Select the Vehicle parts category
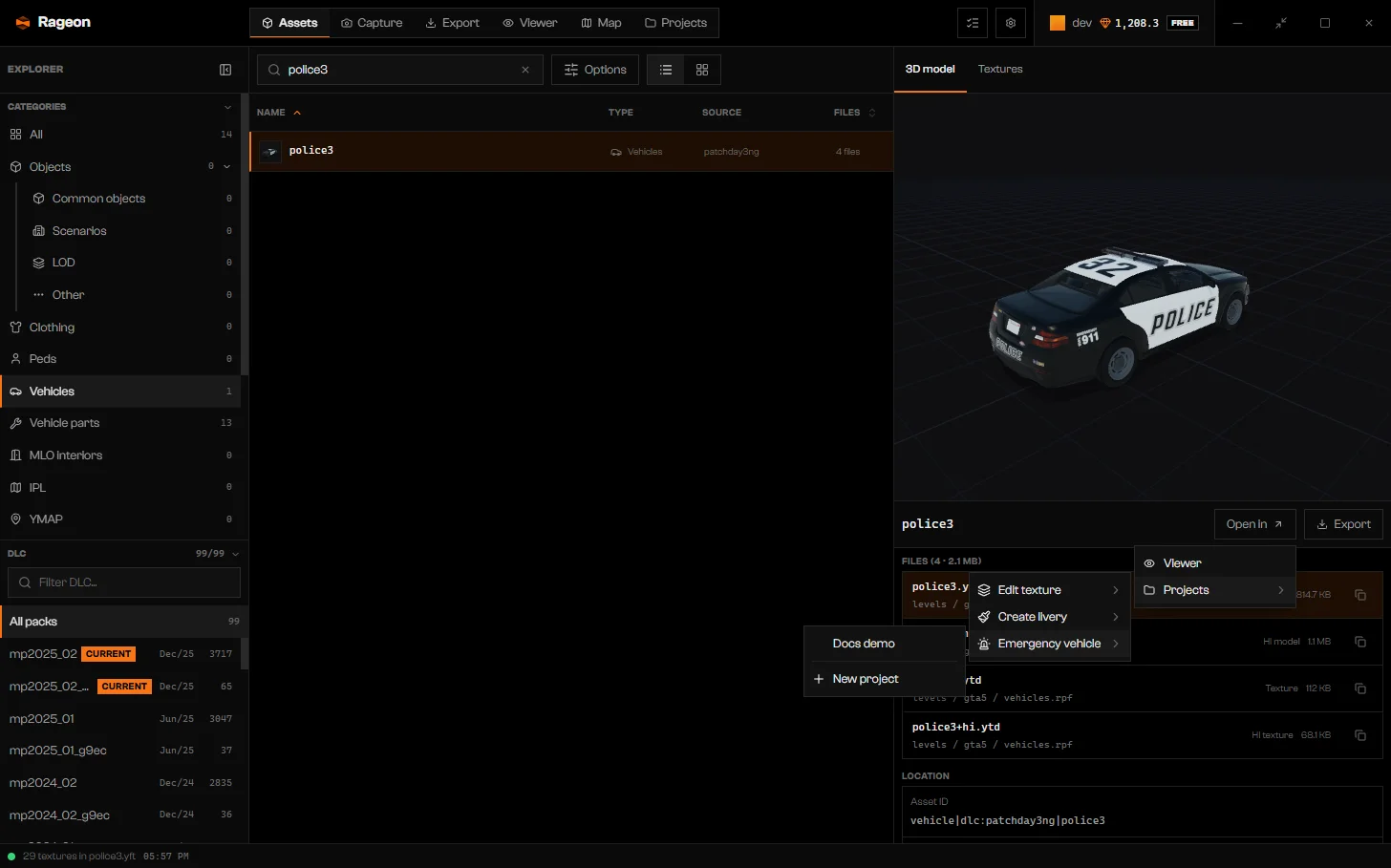The width and height of the screenshot is (1391, 868). click(x=120, y=423)
